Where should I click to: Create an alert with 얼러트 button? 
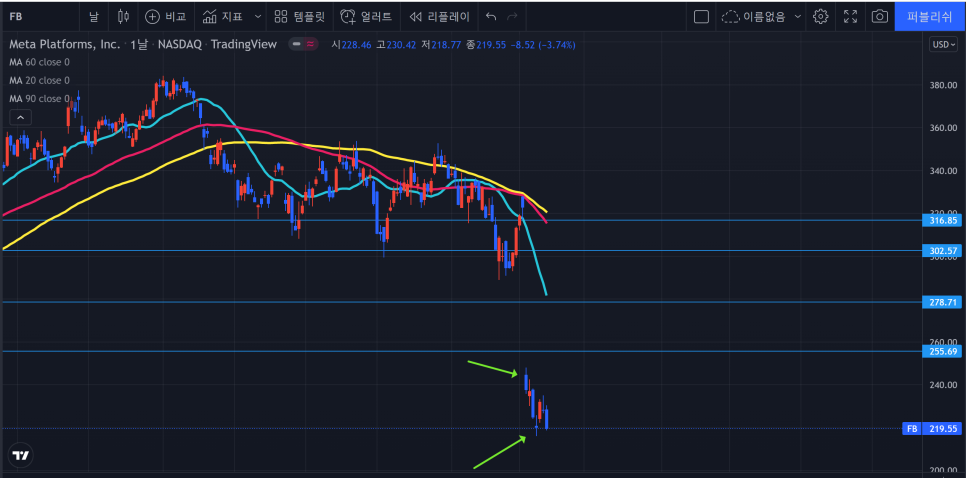coord(366,17)
